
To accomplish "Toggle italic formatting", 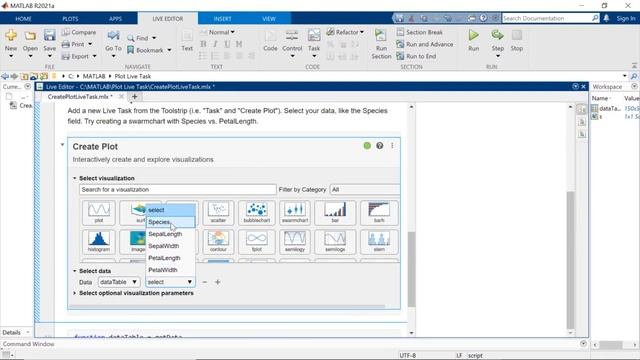I will (x=215, y=44).
